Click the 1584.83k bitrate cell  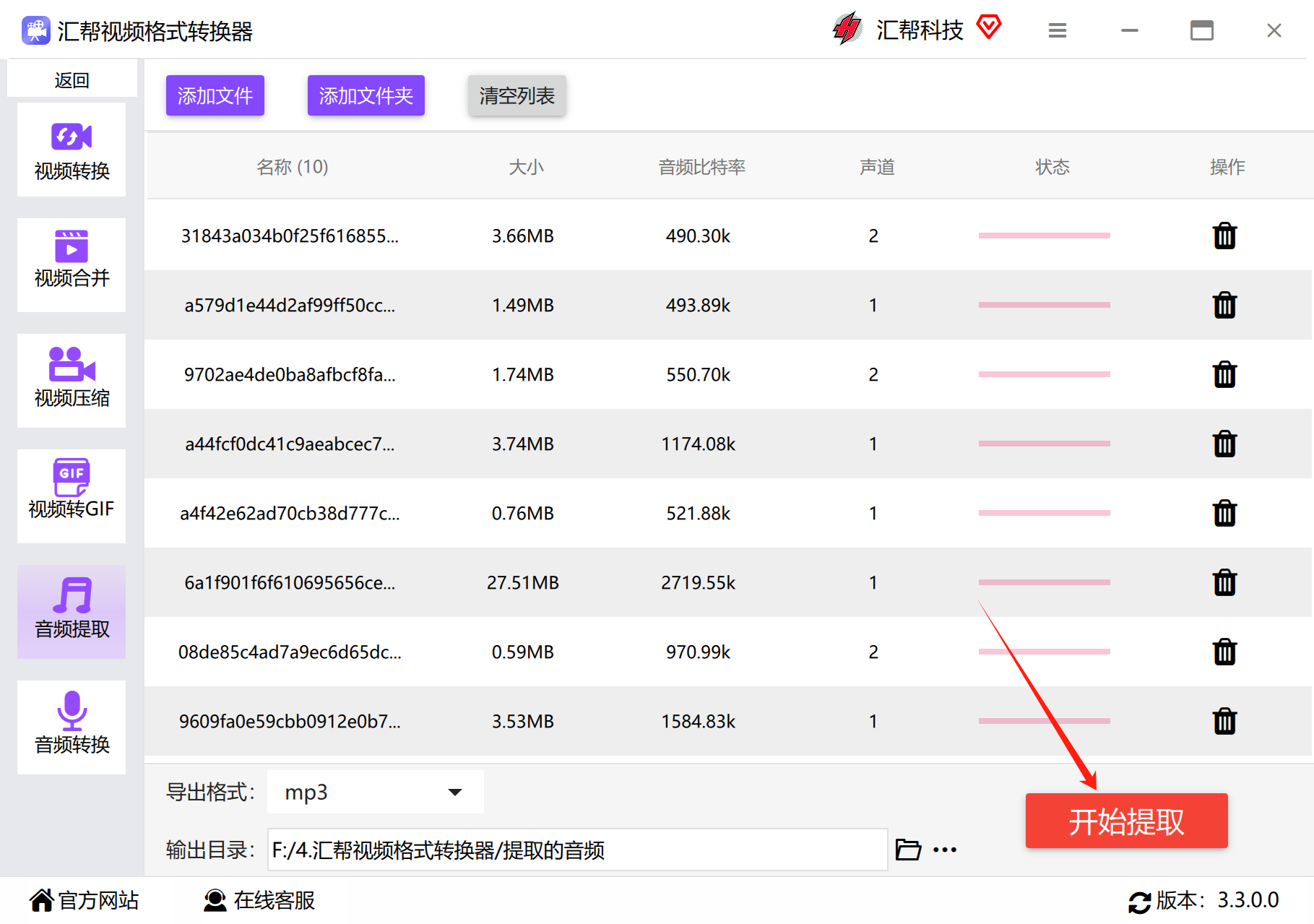pyautogui.click(x=698, y=721)
